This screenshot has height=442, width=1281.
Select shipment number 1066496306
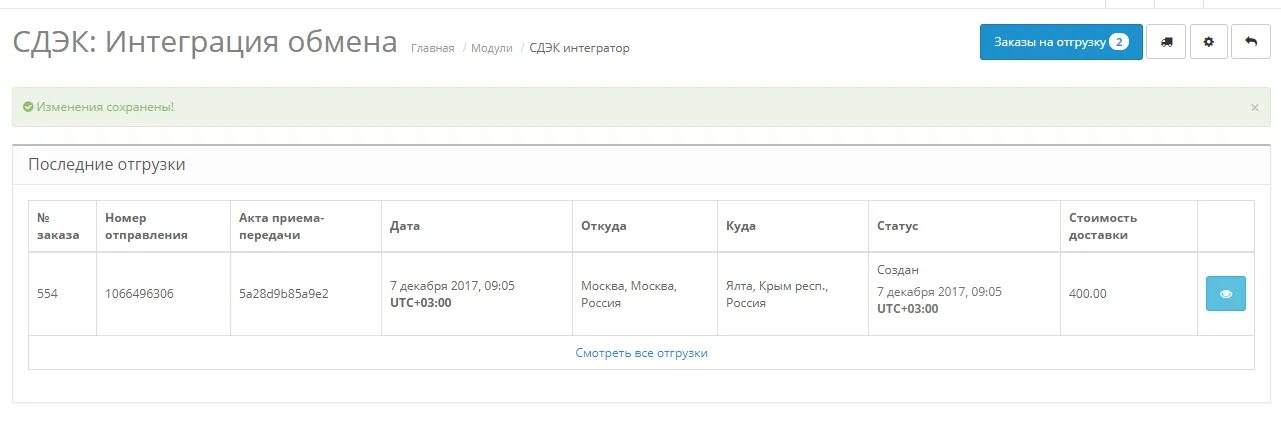(139, 294)
